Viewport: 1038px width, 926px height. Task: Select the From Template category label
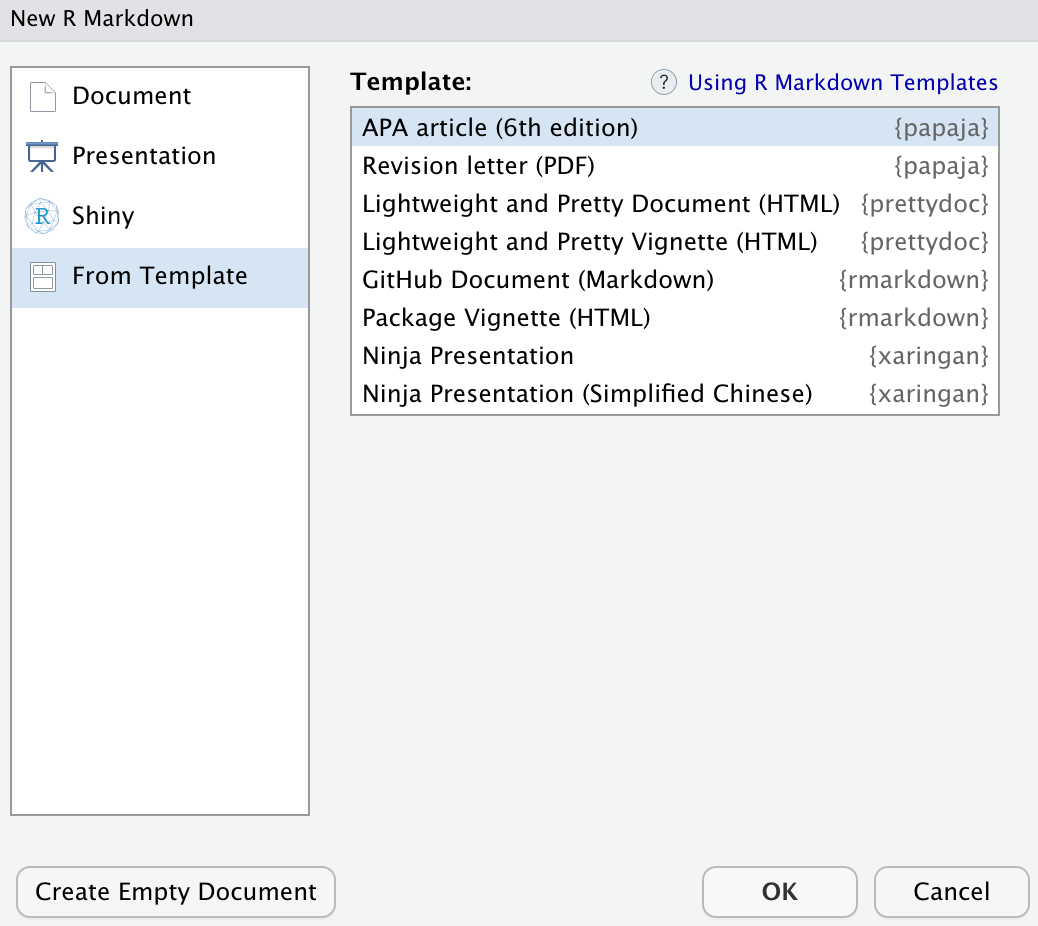point(160,275)
